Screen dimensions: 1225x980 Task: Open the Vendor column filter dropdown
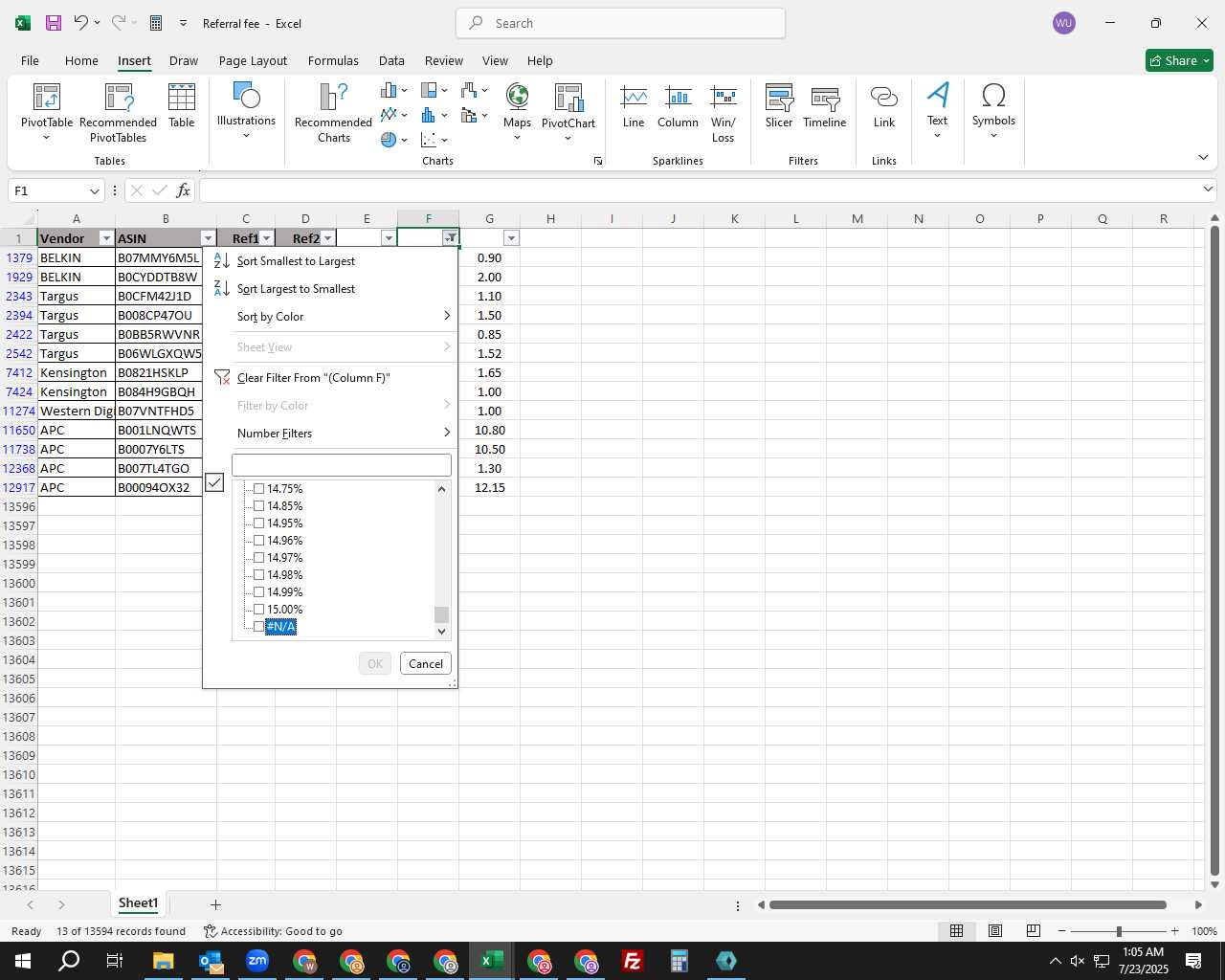point(106,238)
